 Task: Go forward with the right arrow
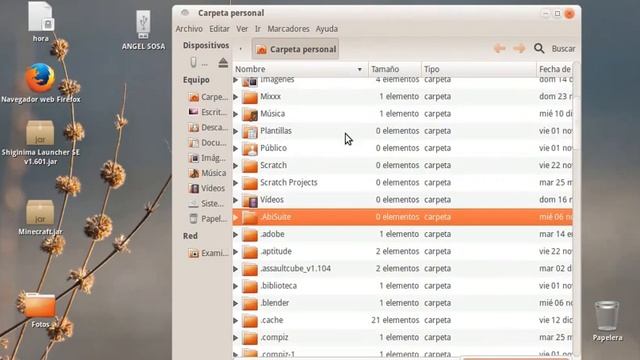[x=519, y=48]
